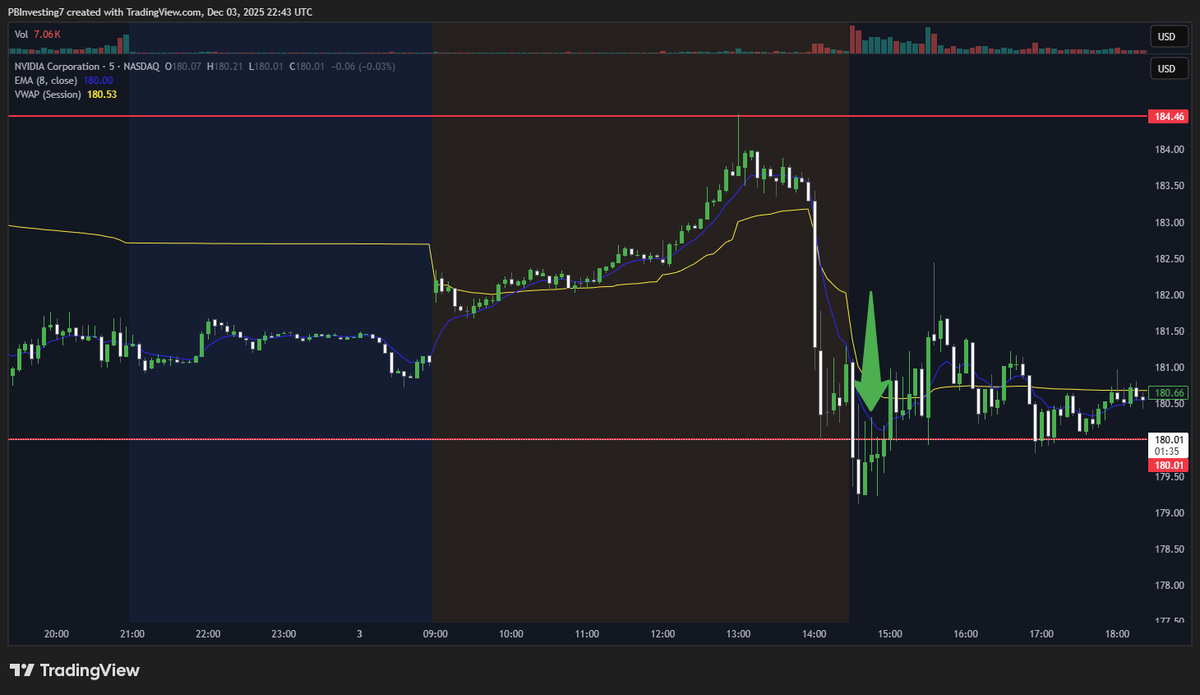Click the day 3 marker on time axis
1200x695 pixels.
pos(359,634)
